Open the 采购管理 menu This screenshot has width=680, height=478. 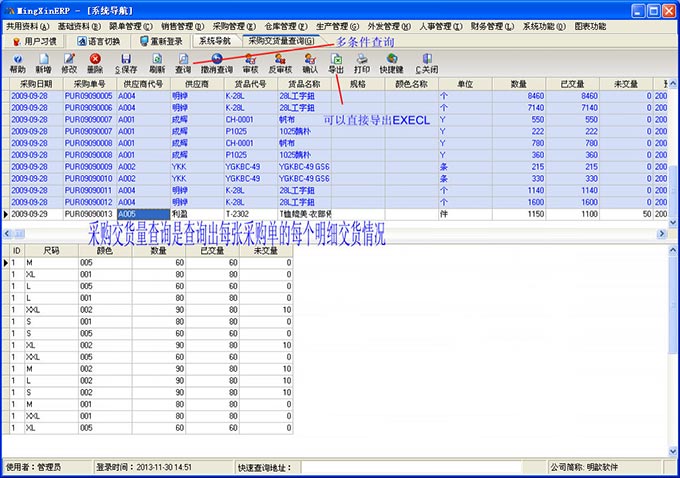tap(234, 26)
